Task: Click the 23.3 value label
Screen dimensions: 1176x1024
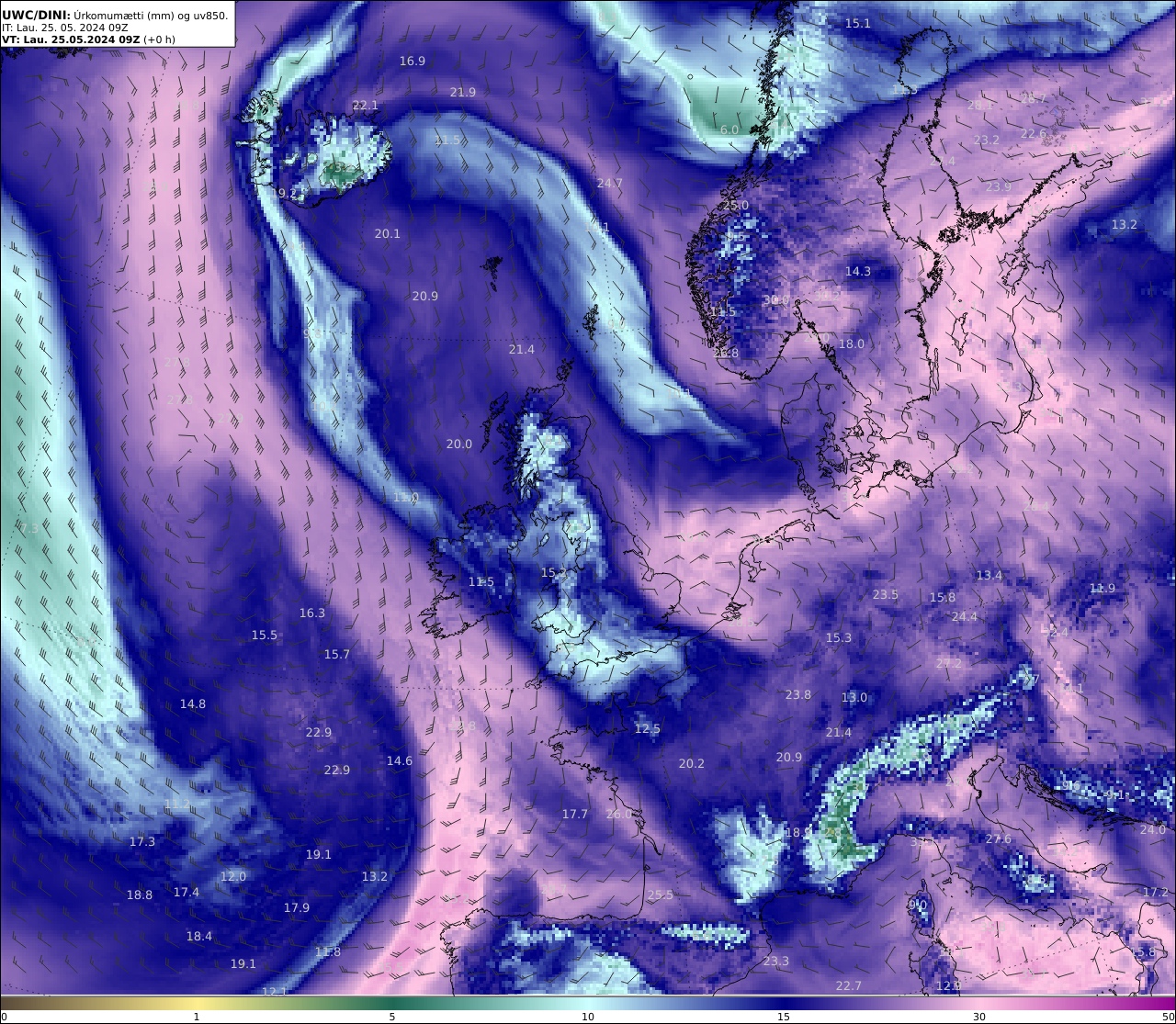Action: pyautogui.click(x=776, y=961)
